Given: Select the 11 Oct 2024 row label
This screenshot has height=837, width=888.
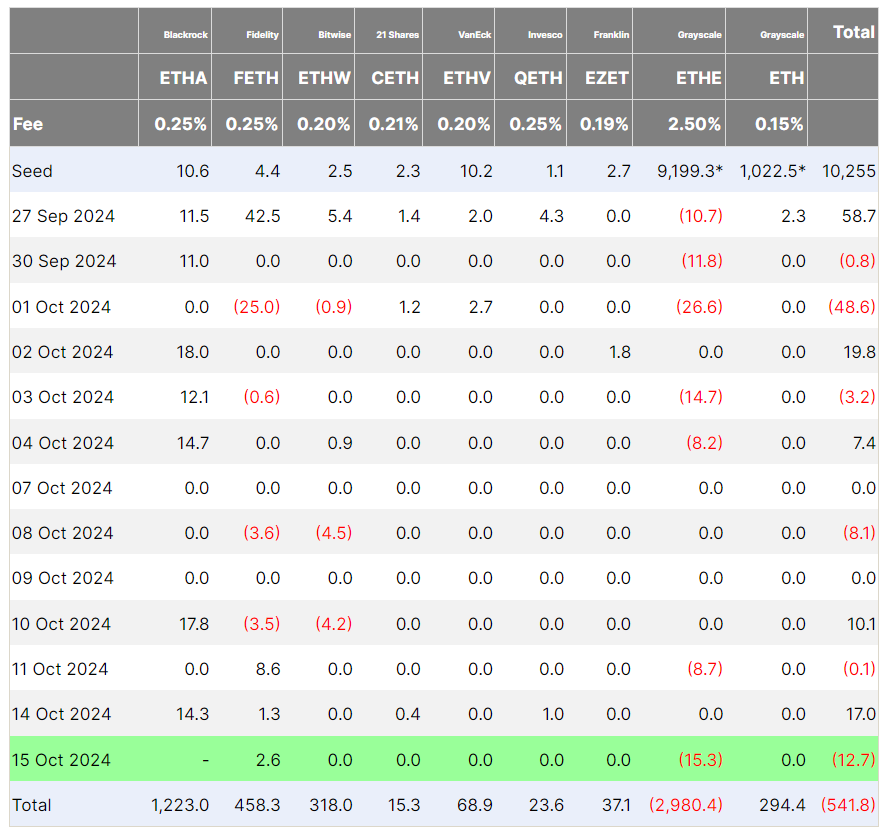Looking at the screenshot, I should point(60,669).
